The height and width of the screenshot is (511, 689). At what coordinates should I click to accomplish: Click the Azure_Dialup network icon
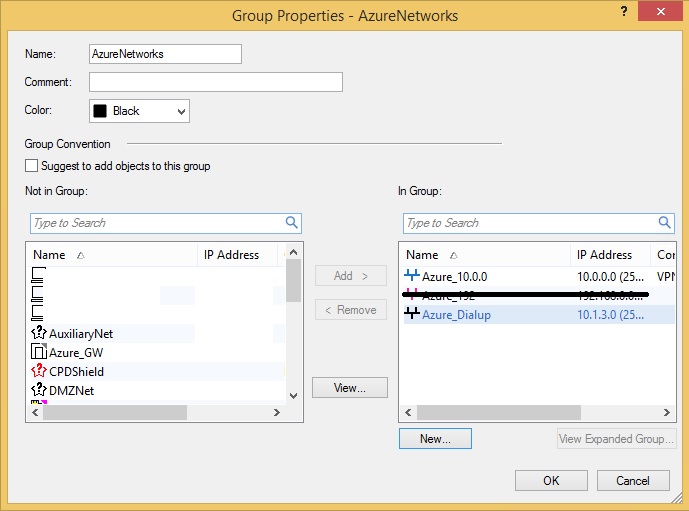pos(412,314)
